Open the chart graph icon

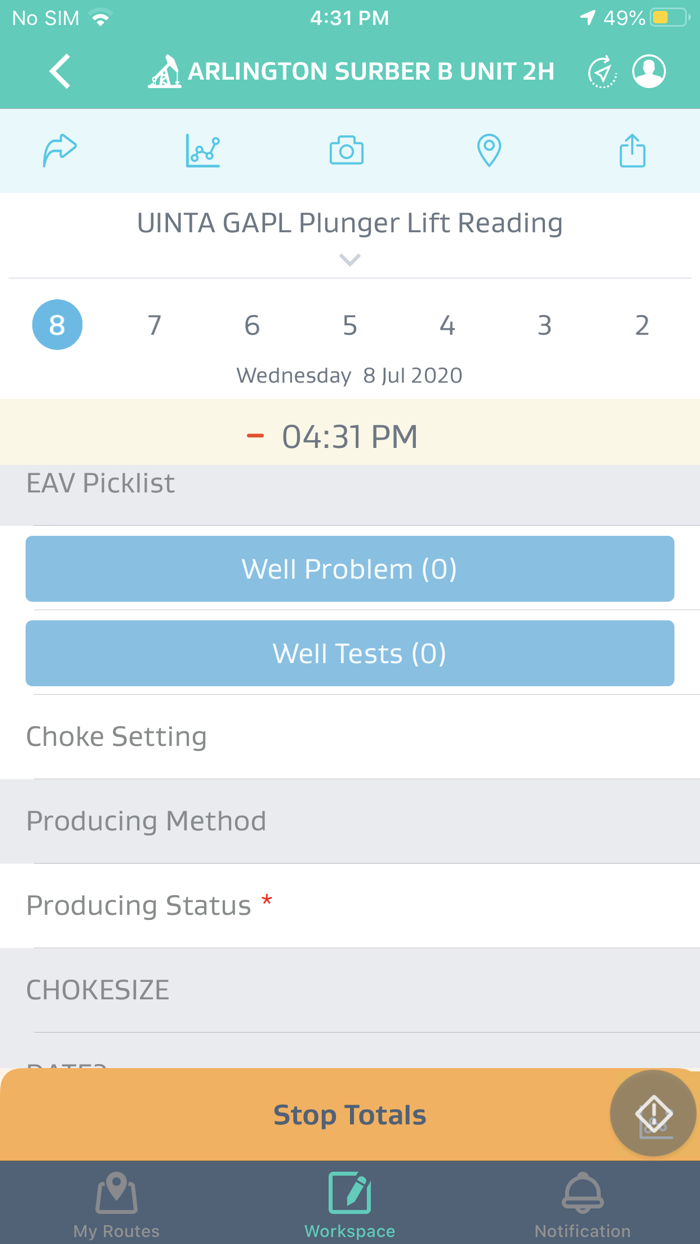[203, 151]
